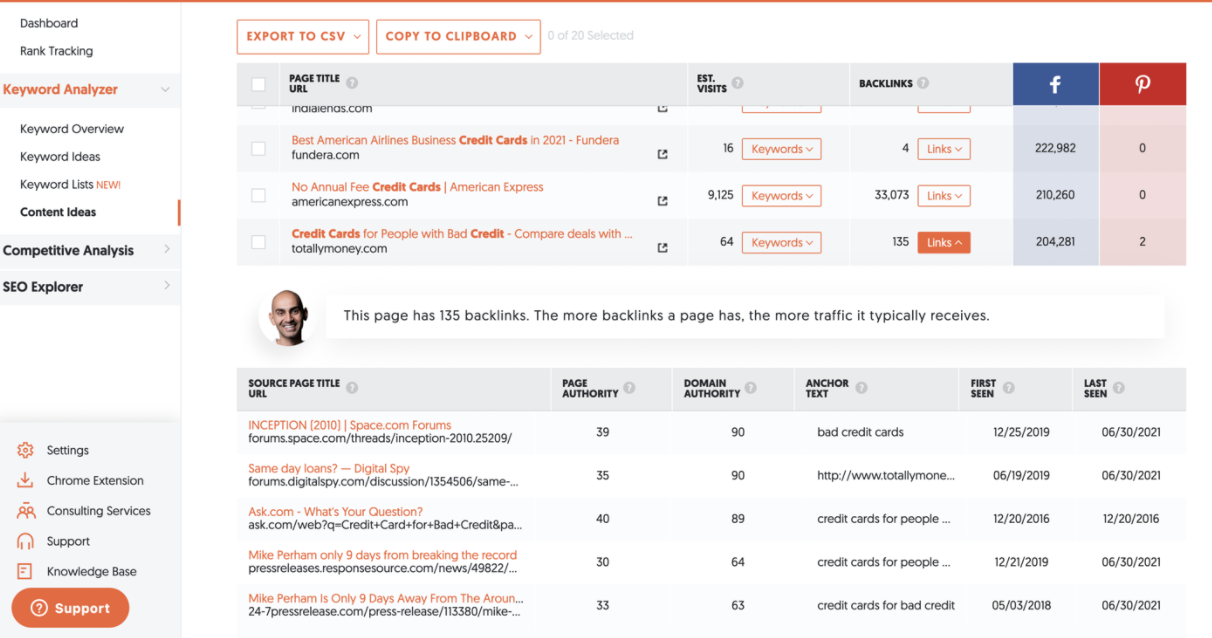Image resolution: width=1212 pixels, height=638 pixels.
Task: Open Rank Tracking in sidebar
Action: tap(56, 51)
